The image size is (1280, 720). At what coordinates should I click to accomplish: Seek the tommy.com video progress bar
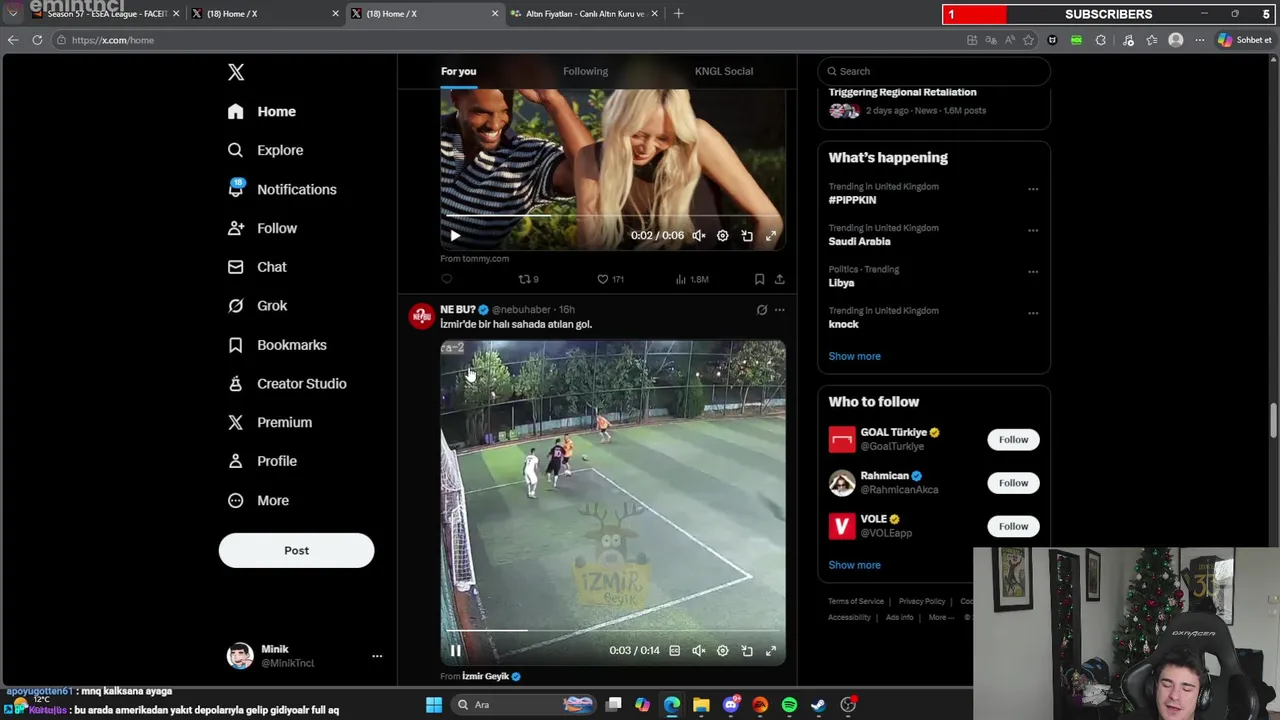pyautogui.click(x=612, y=215)
